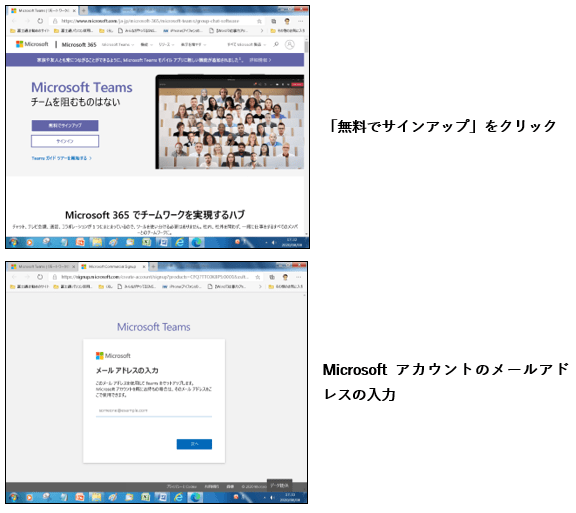Open File Explorer icon in upper taskbar

(97, 242)
